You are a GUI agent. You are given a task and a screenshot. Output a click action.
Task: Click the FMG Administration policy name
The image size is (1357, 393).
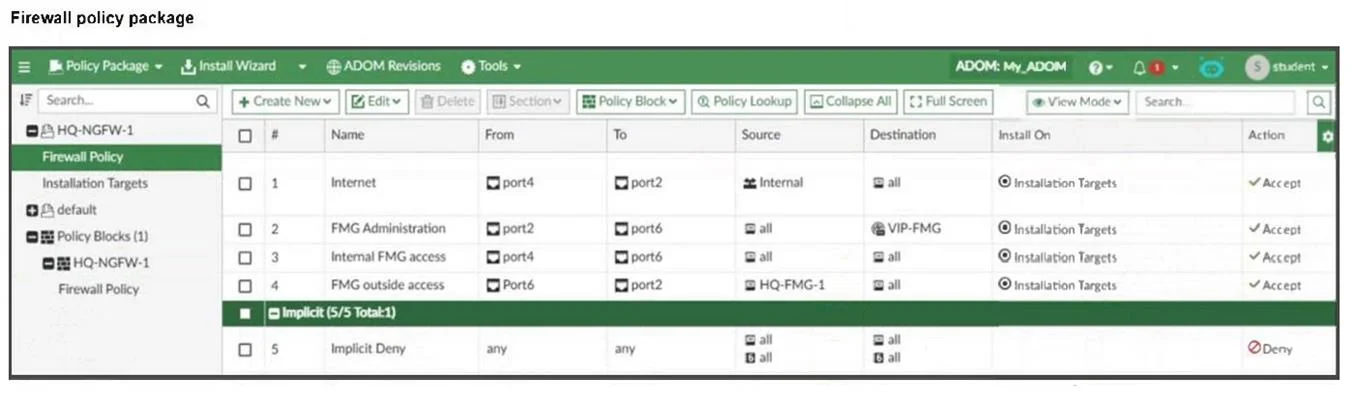pos(388,229)
